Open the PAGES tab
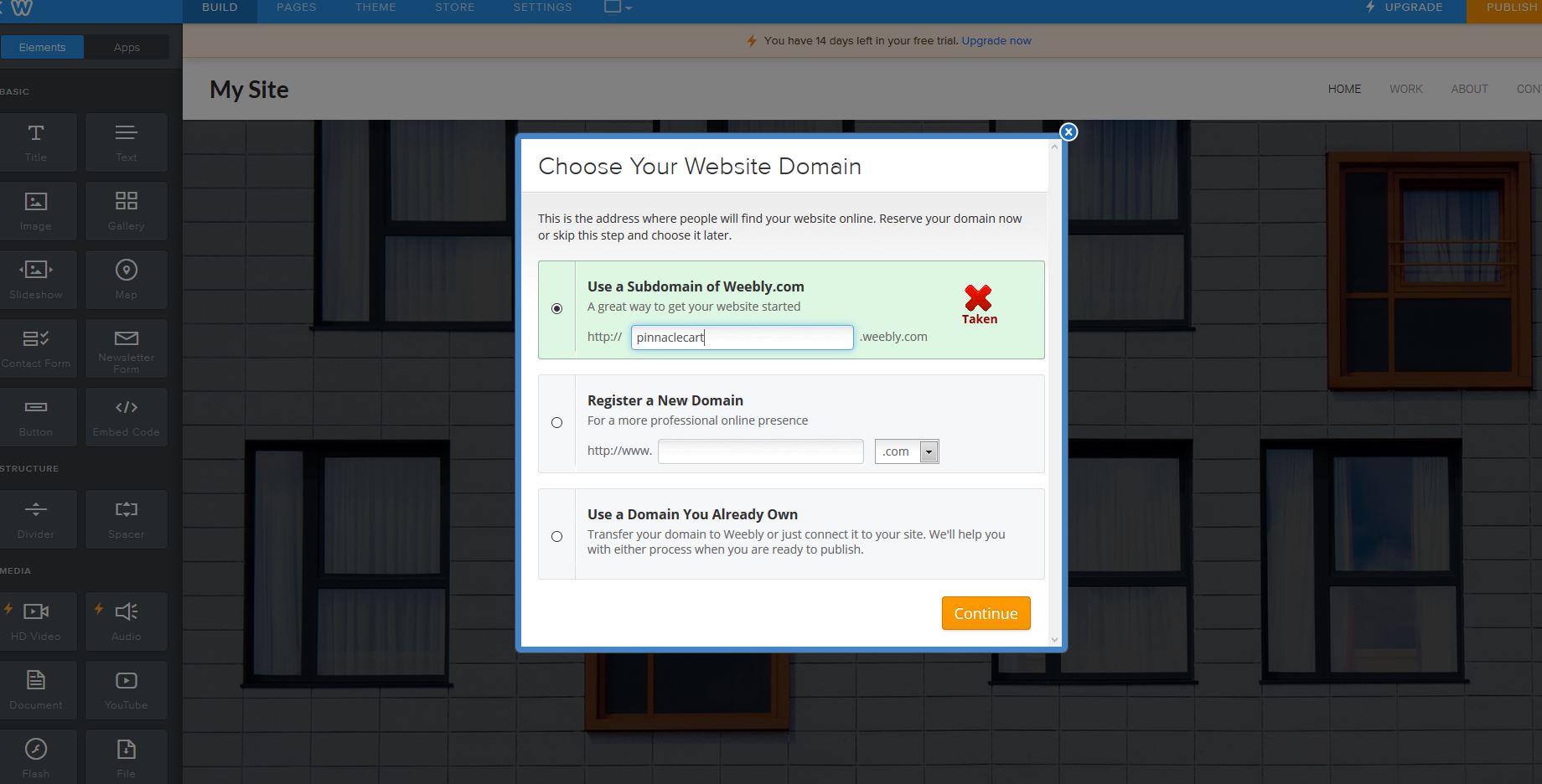The height and width of the screenshot is (784, 1542). 297,8
